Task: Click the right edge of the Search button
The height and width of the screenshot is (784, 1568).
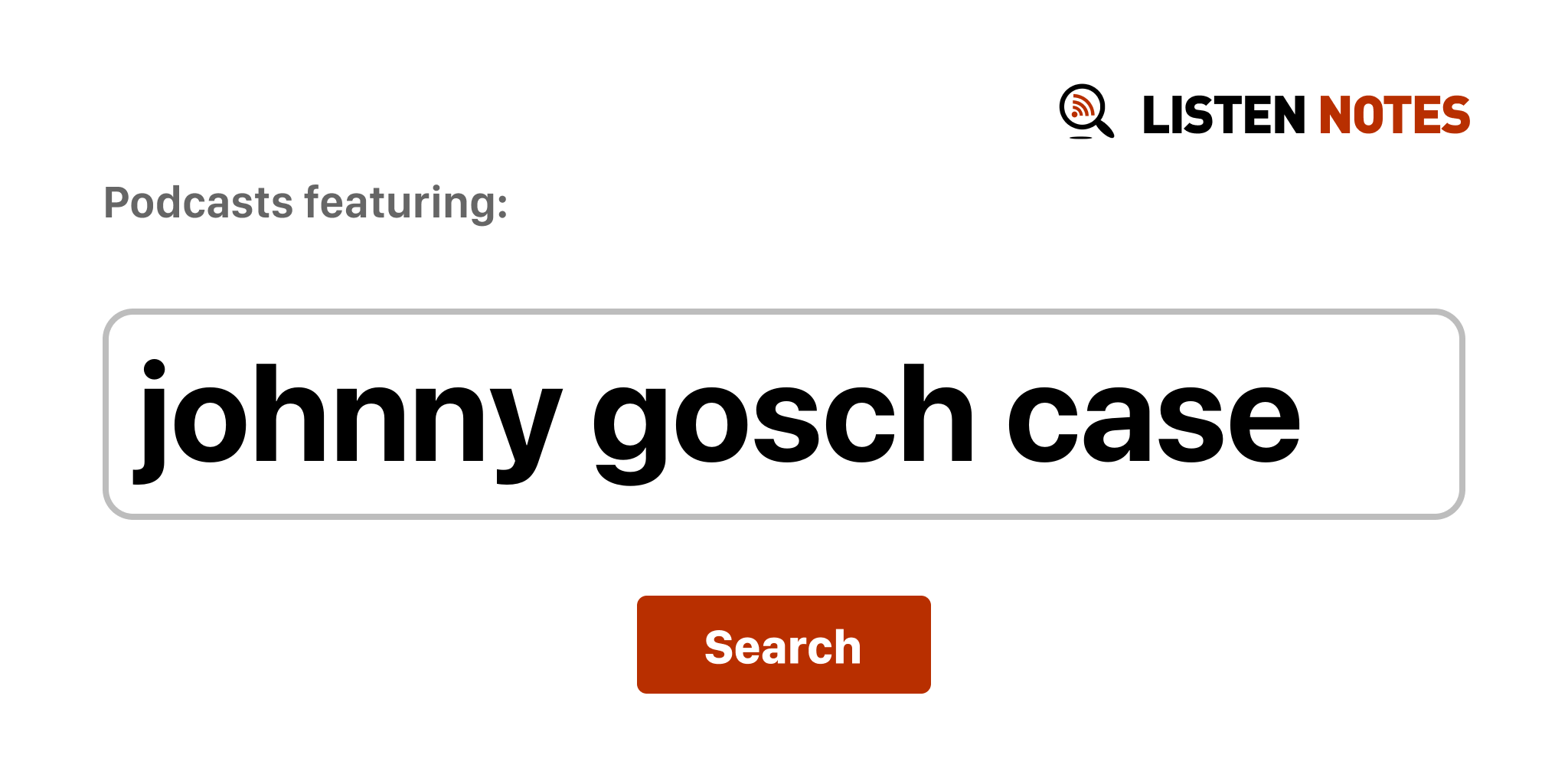Action: click(926, 645)
